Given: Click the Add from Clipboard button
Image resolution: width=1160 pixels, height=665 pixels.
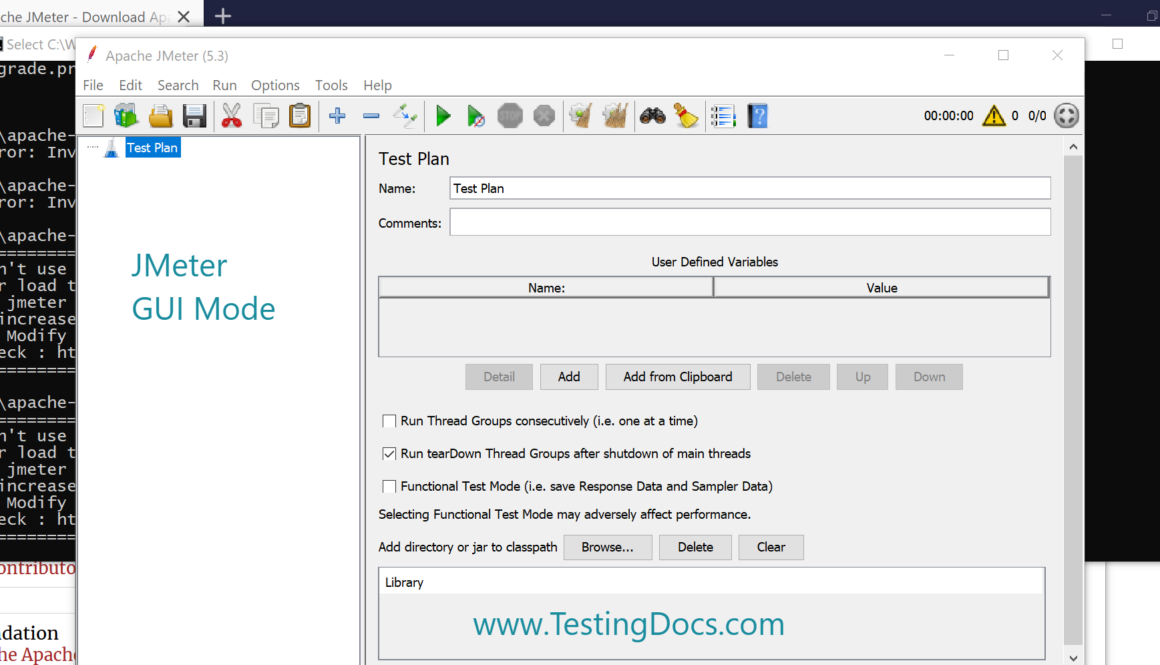Looking at the screenshot, I should 677,377.
